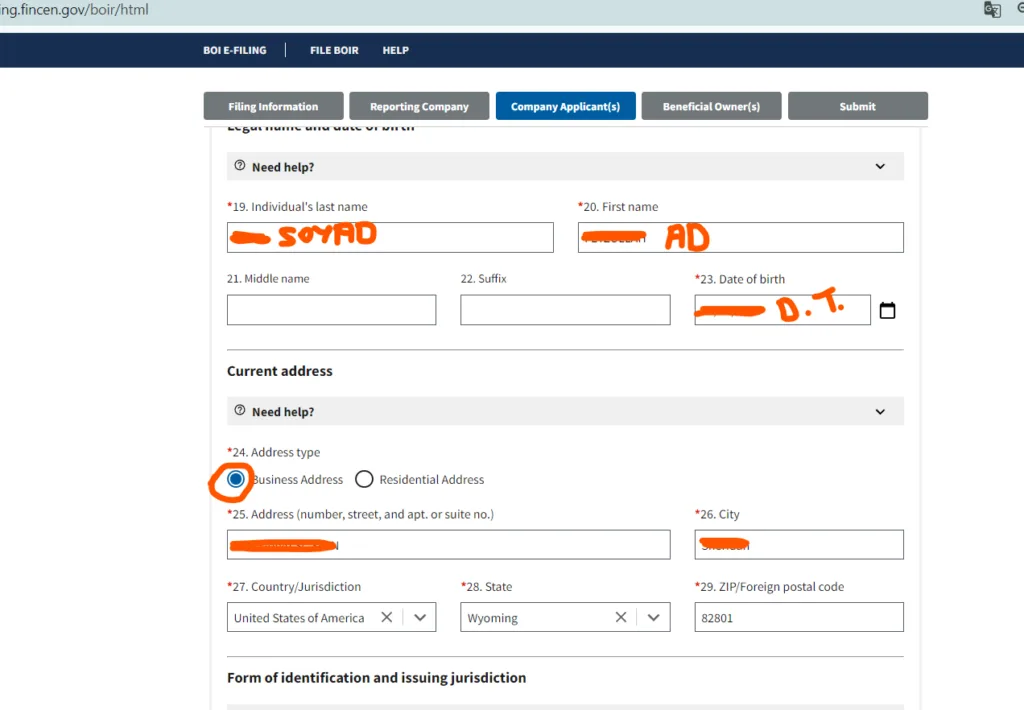Image resolution: width=1024 pixels, height=710 pixels.
Task: Click the question mark icon under Current address
Action: (x=239, y=411)
